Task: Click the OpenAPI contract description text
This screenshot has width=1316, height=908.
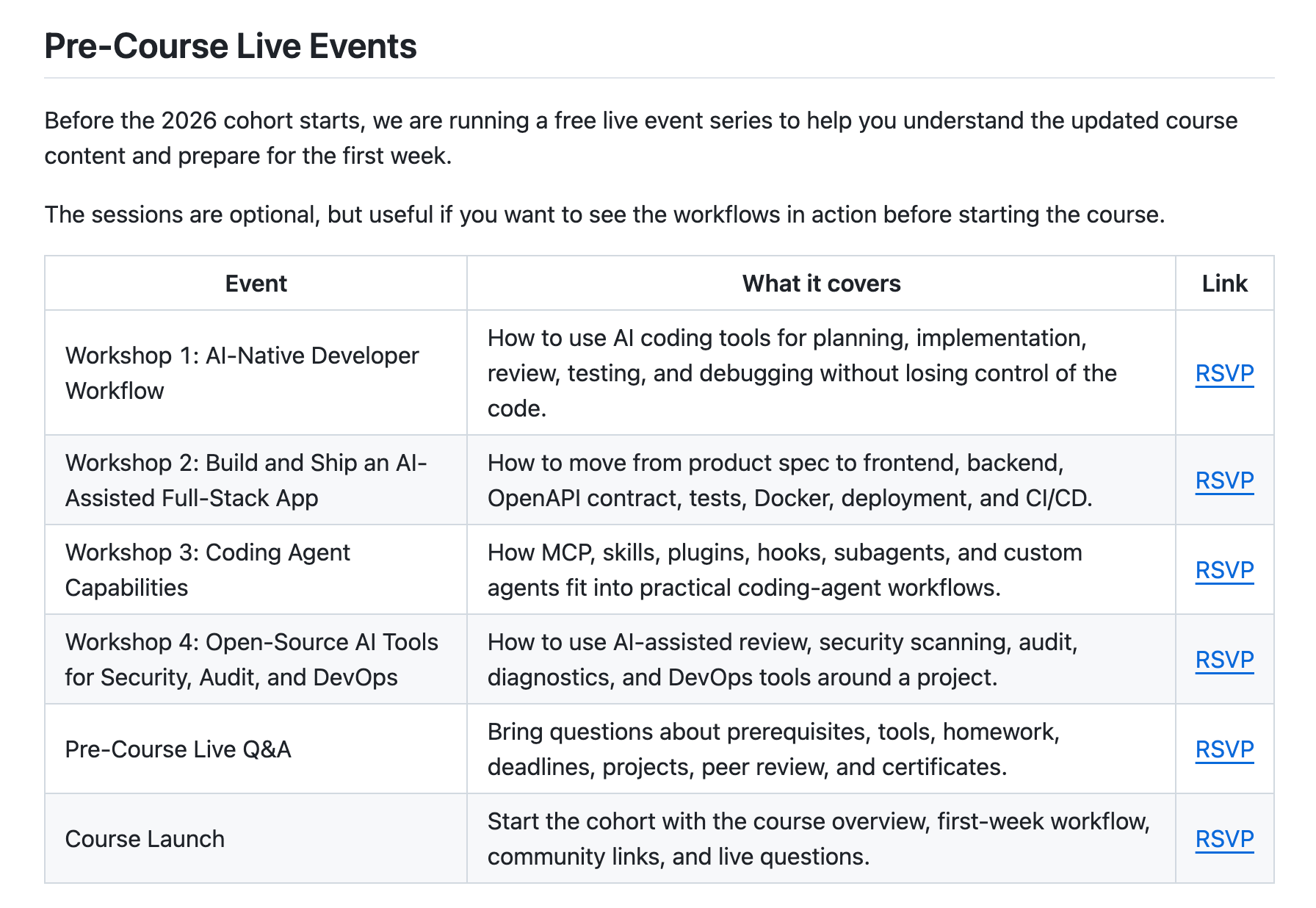Action: click(790, 480)
